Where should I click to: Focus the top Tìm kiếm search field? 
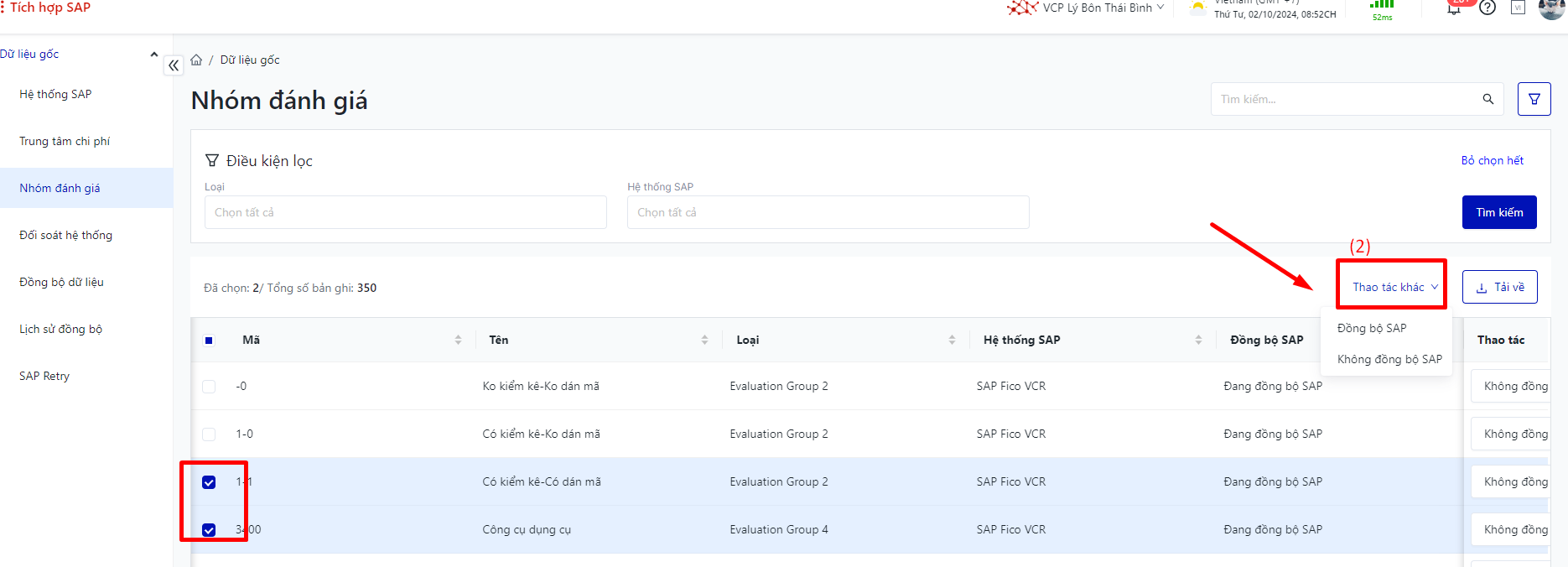pyautogui.click(x=1346, y=99)
